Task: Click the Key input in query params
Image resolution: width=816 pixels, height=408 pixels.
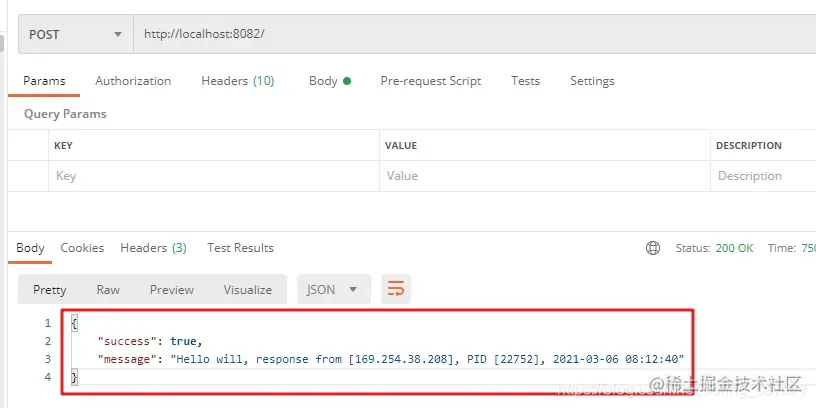Action: pyautogui.click(x=214, y=176)
